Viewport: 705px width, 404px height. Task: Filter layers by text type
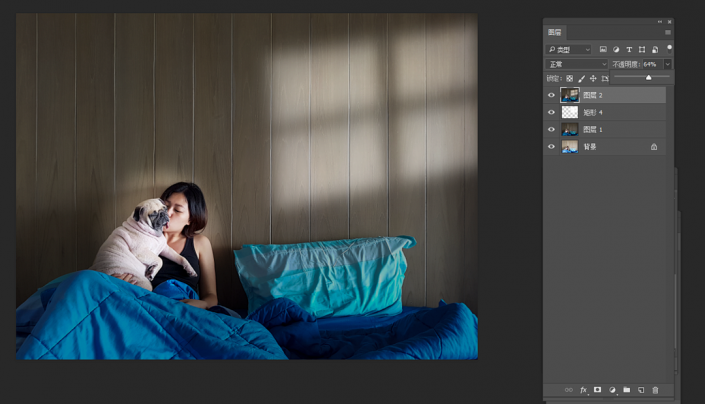(x=628, y=49)
